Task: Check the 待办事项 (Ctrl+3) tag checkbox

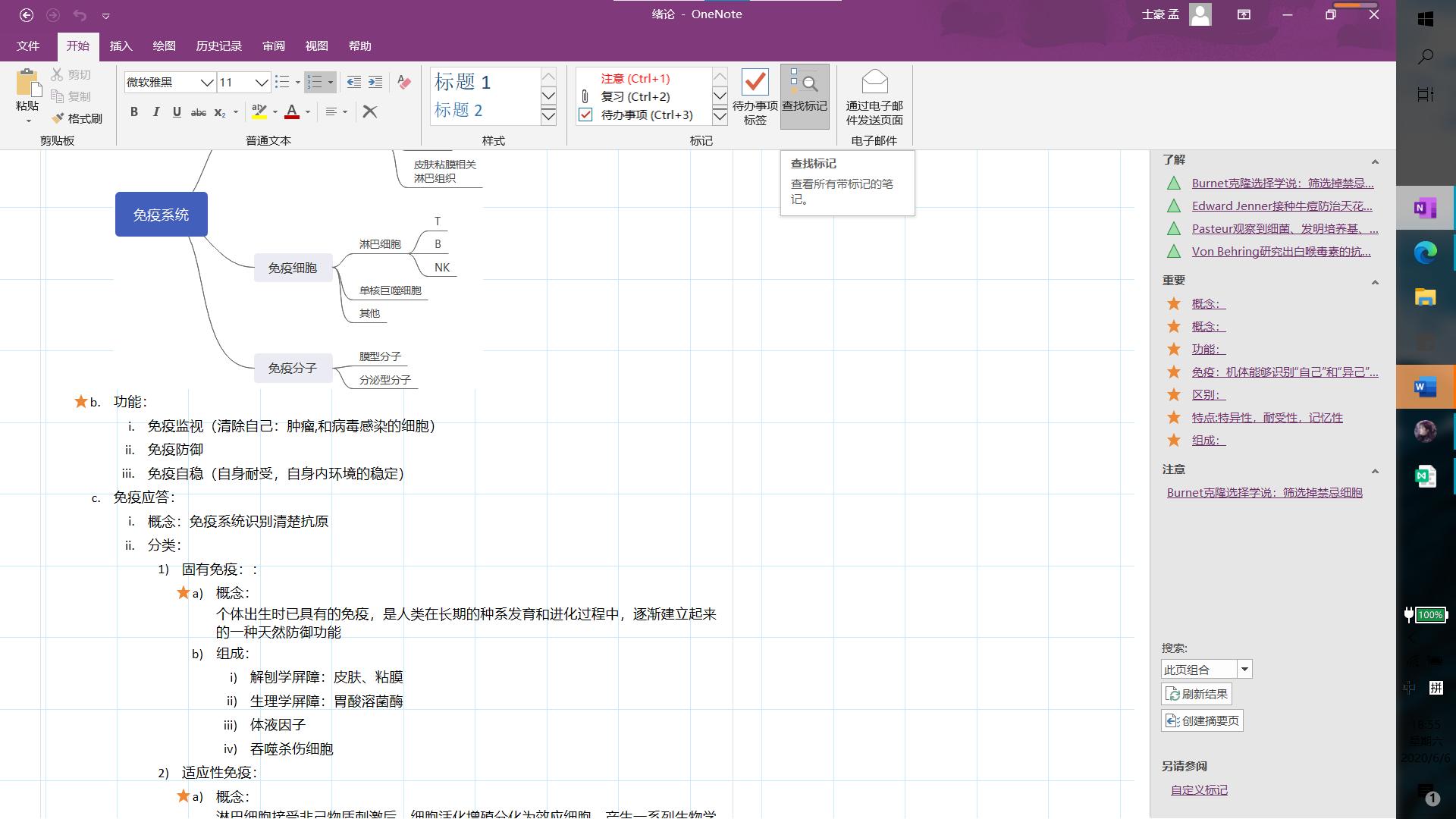Action: (x=585, y=115)
